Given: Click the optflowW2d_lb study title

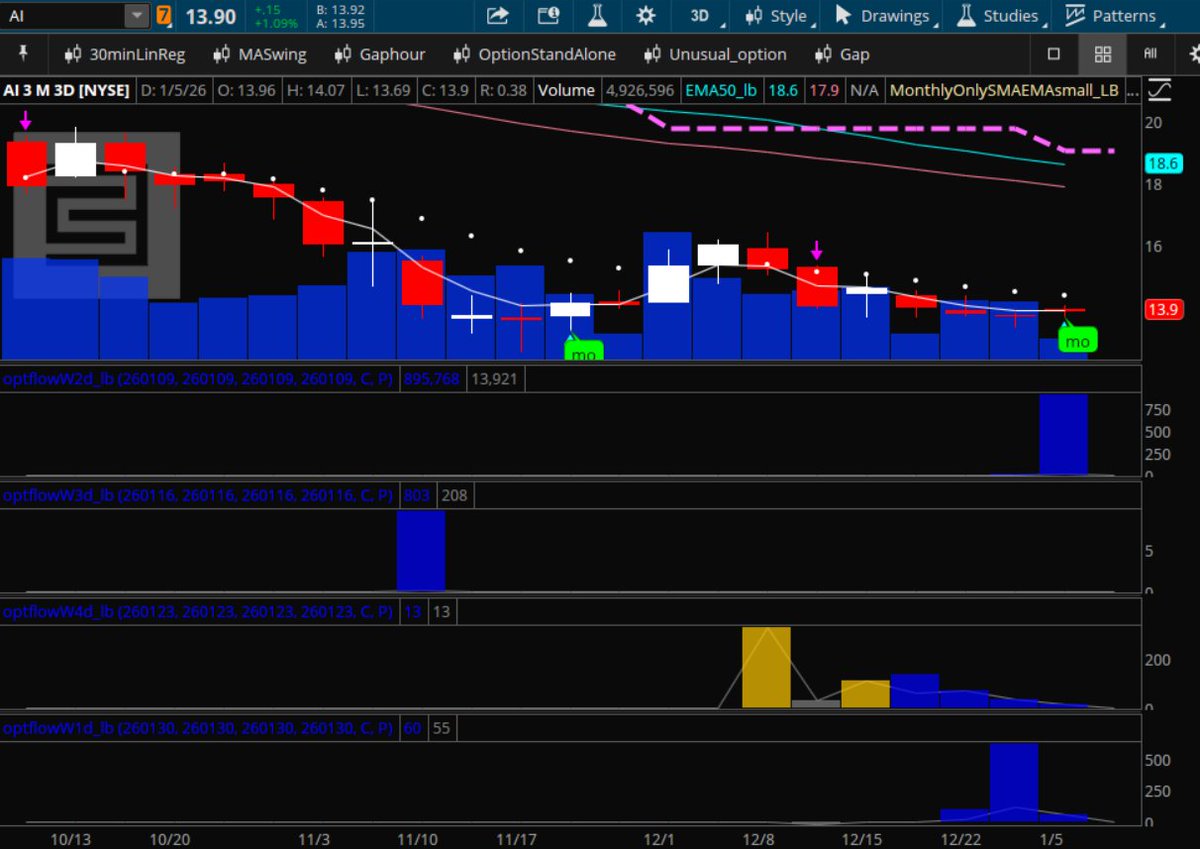Looking at the screenshot, I should 198,379.
